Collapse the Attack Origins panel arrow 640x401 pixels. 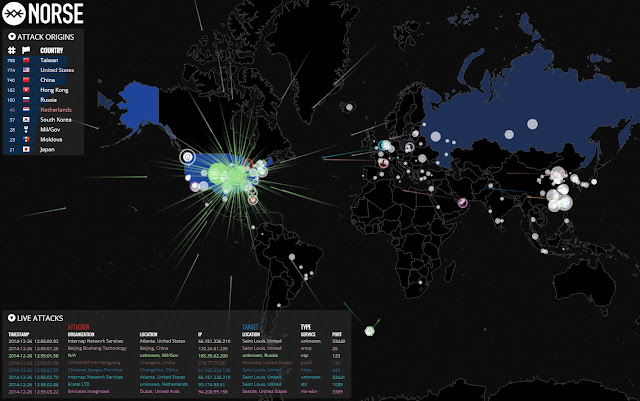pyautogui.click(x=12, y=37)
